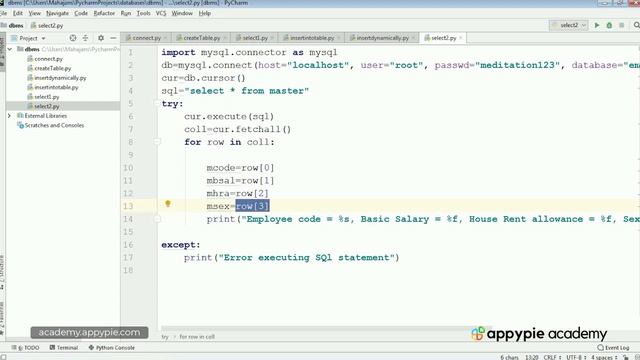Close the select1.py editor tab

coord(272,38)
